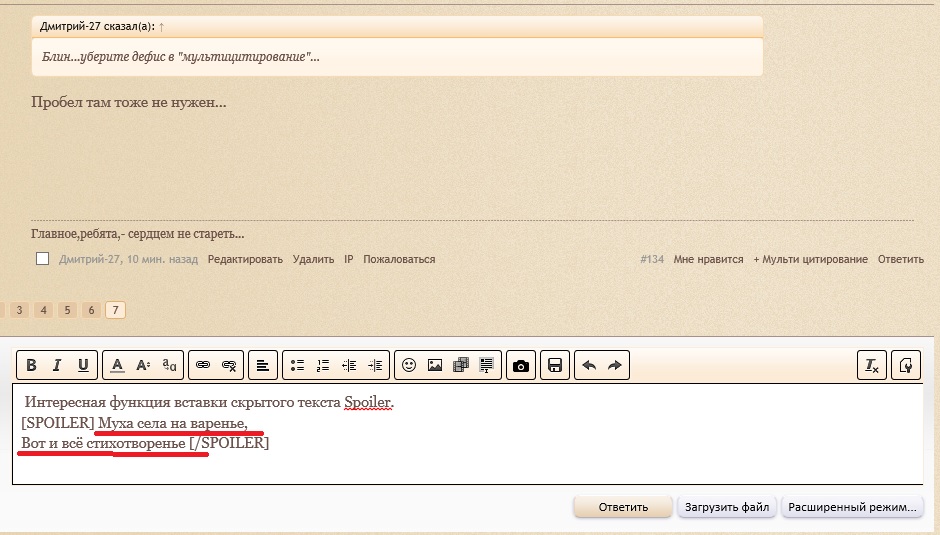
Task: Insert an image via picture icon
Action: click(435, 365)
